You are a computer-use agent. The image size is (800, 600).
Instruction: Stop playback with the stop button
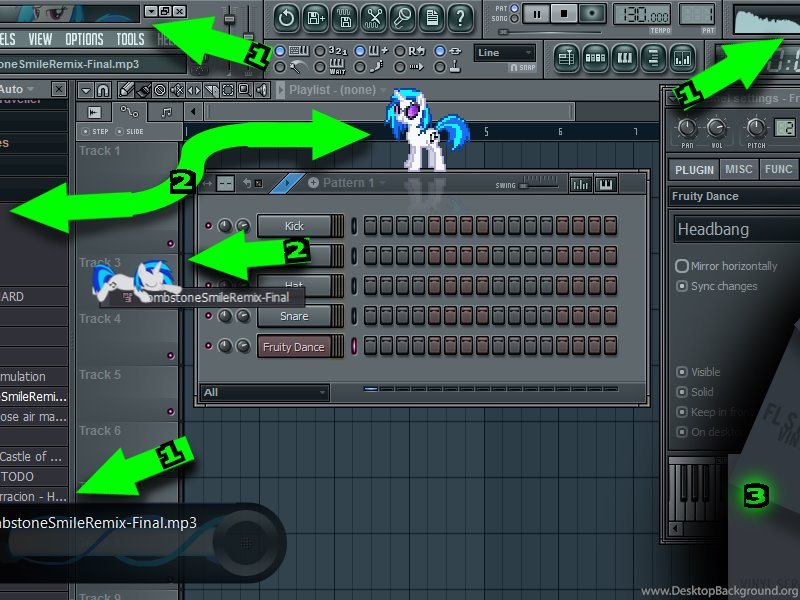point(564,14)
